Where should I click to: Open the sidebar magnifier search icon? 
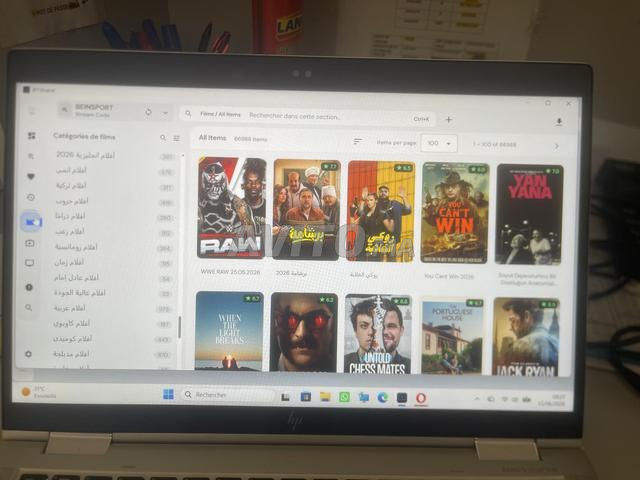tap(29, 307)
